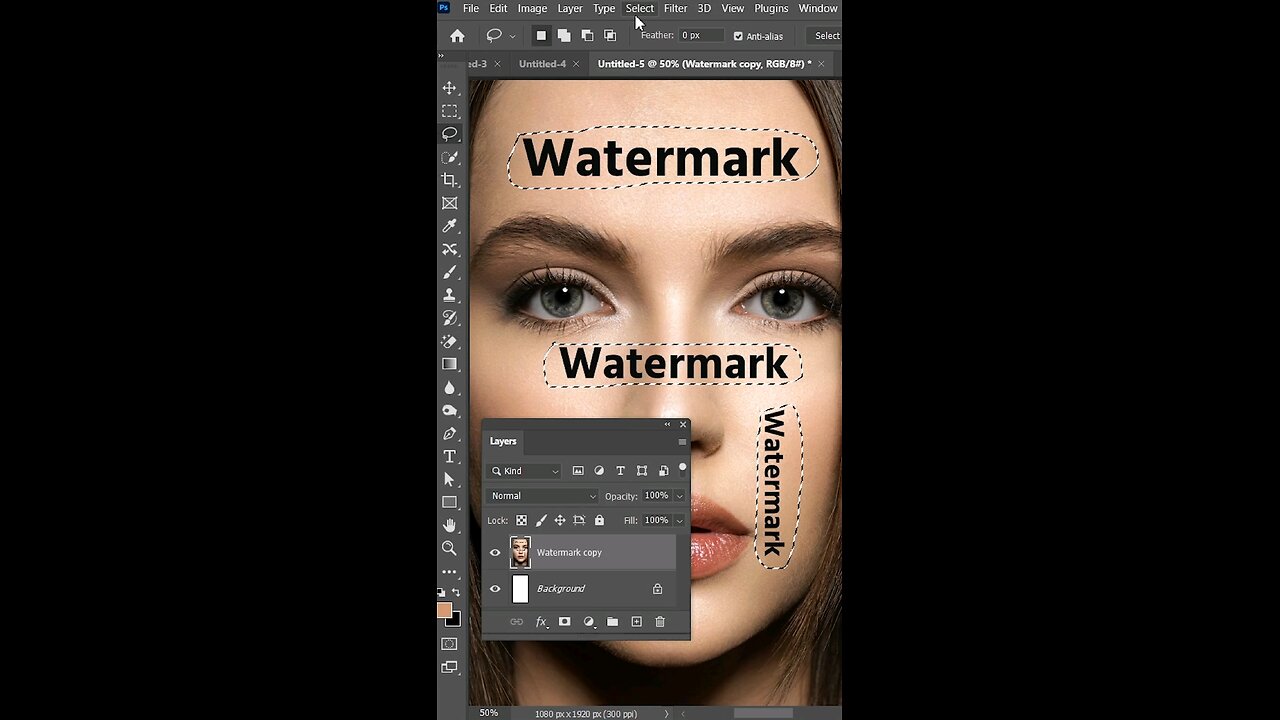Select the Zoom tool
This screenshot has width=1280, height=720.
[x=450, y=548]
